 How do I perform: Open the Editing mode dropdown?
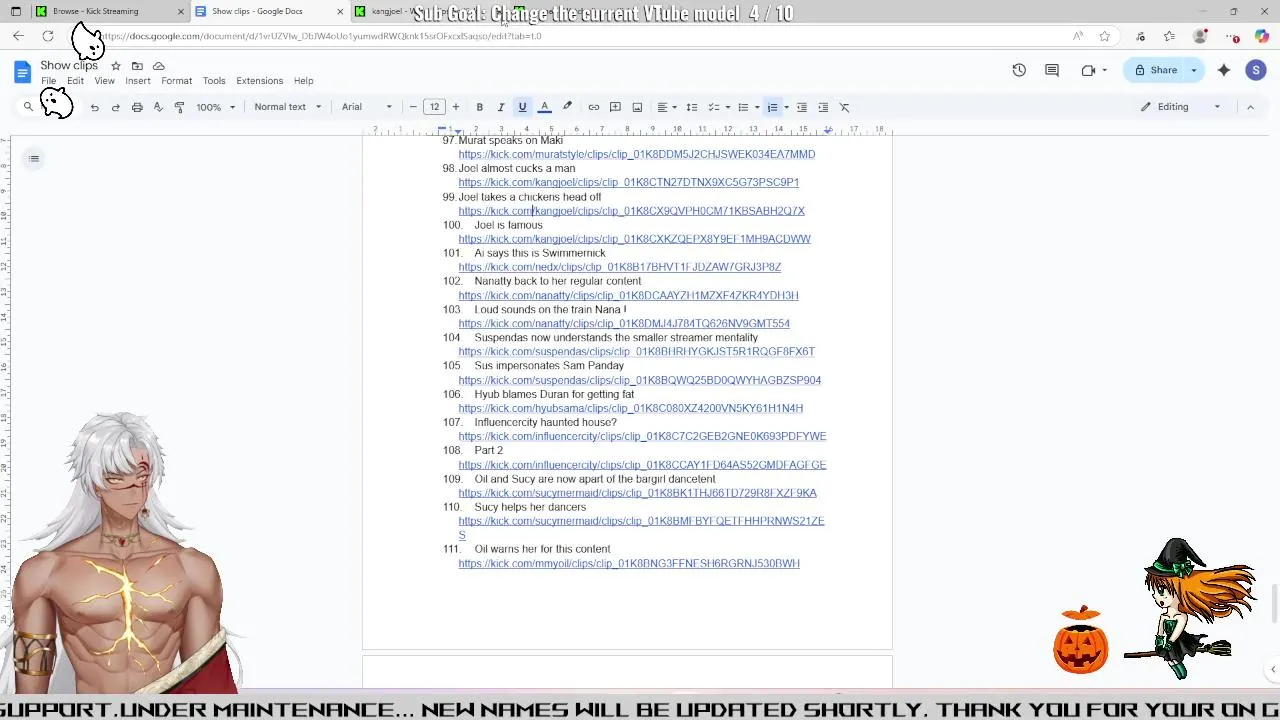pyautogui.click(x=1181, y=107)
